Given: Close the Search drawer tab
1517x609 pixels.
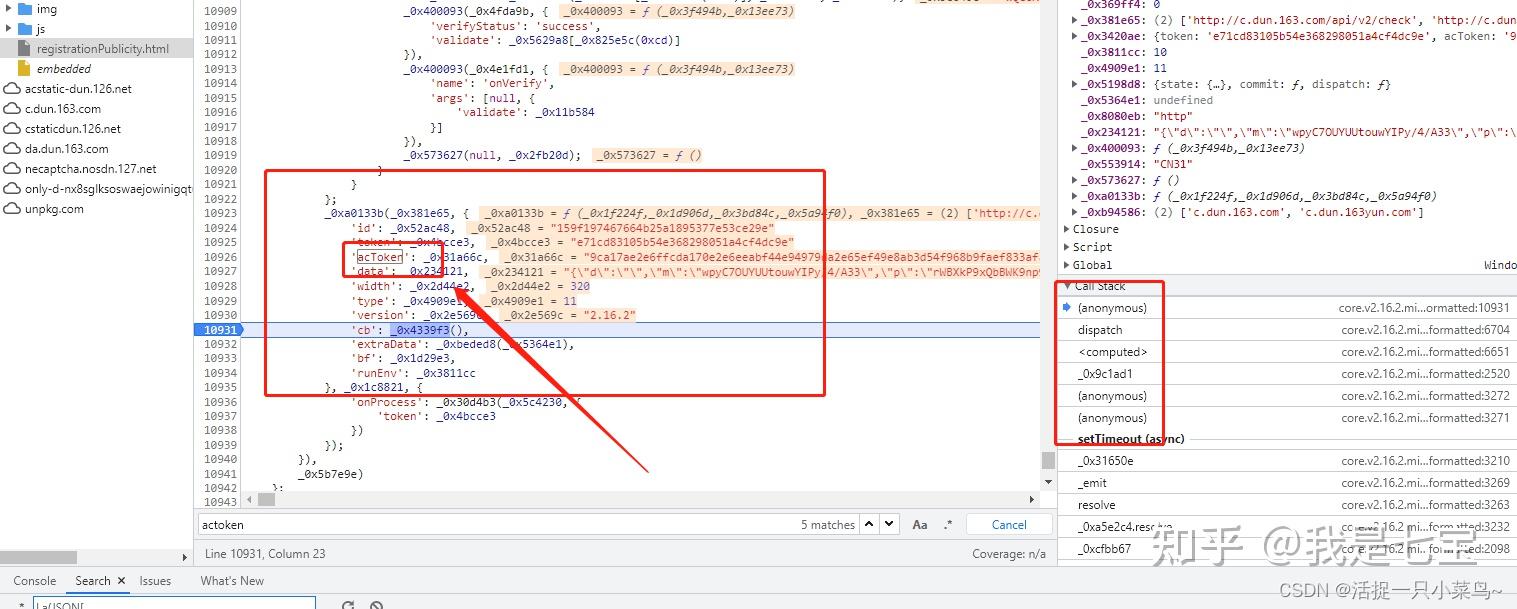Looking at the screenshot, I should pos(120,580).
